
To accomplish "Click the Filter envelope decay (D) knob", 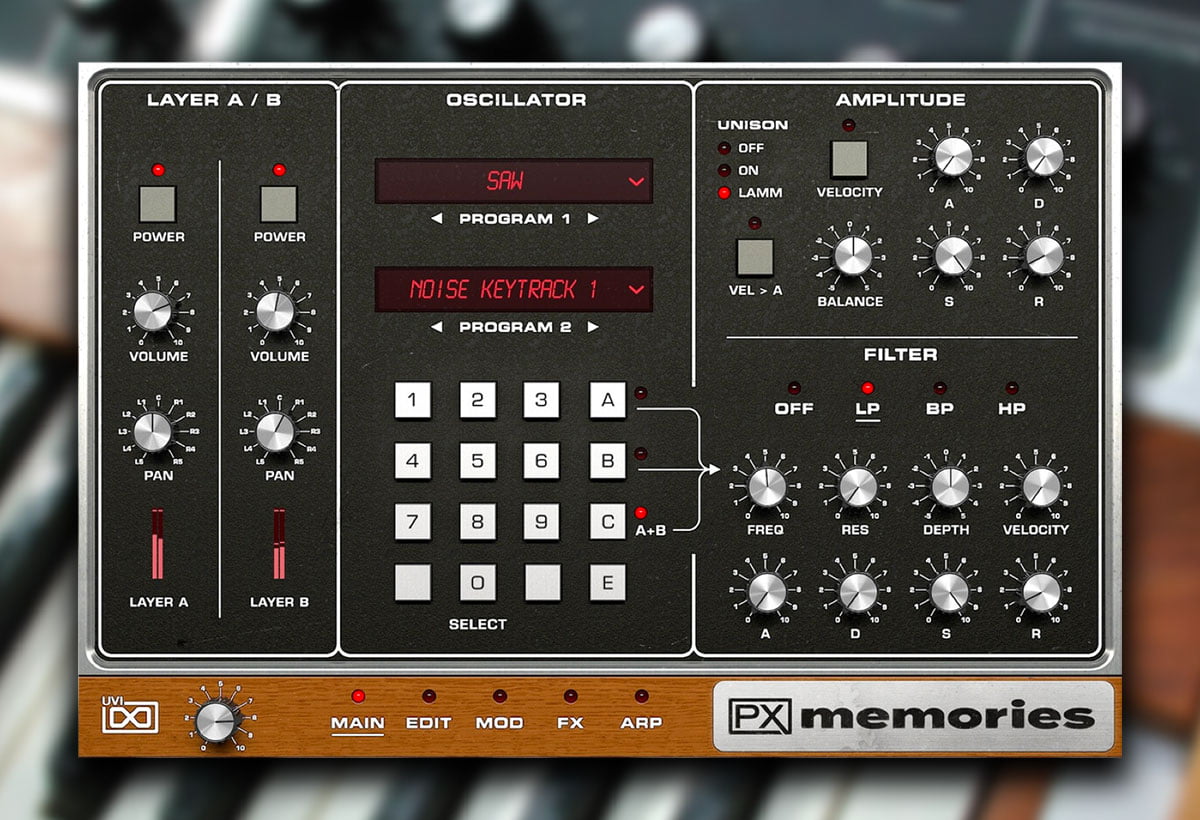I will pyautogui.click(x=858, y=592).
